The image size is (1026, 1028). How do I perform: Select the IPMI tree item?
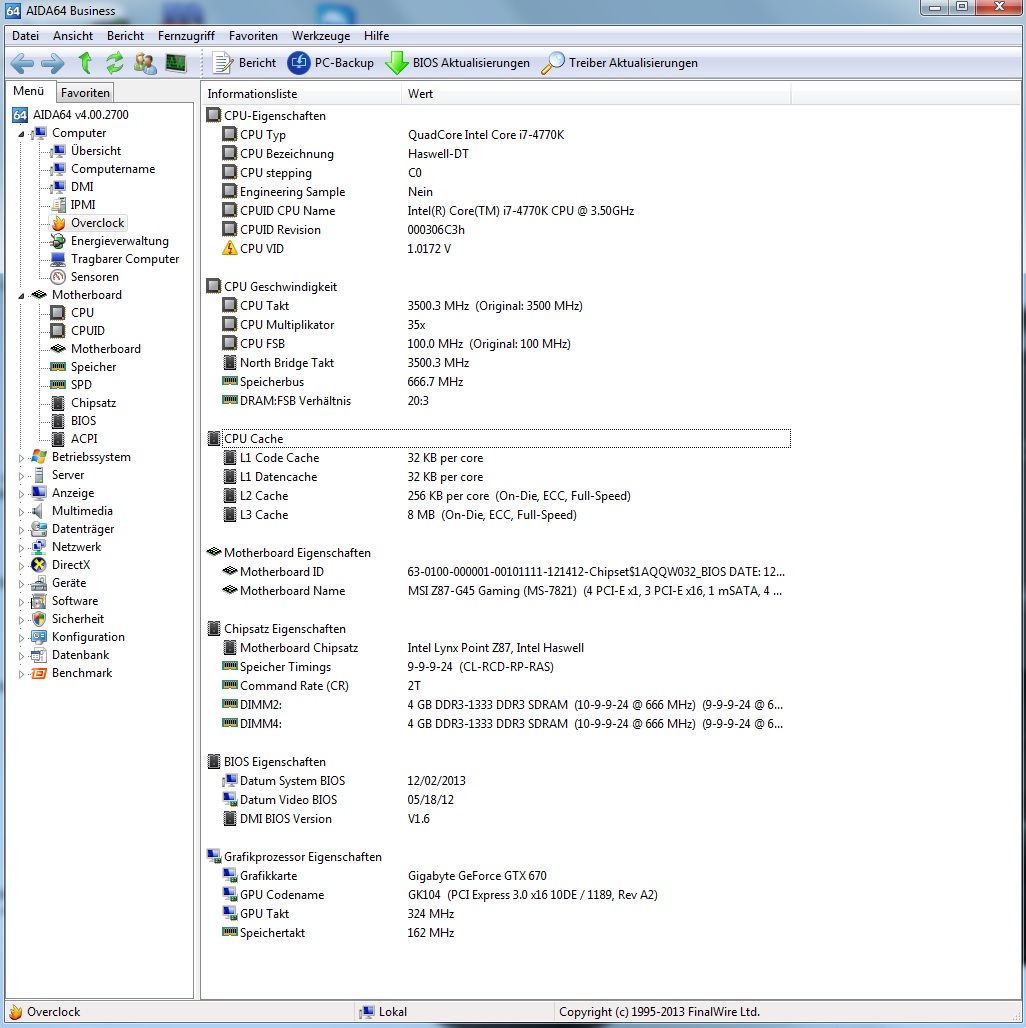(x=83, y=205)
